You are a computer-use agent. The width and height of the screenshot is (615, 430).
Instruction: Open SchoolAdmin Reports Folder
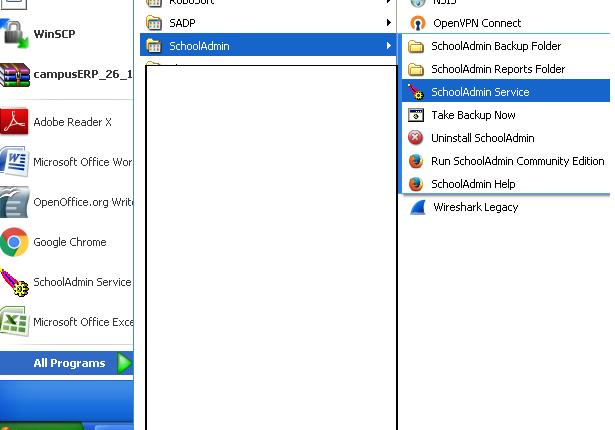click(x=497, y=69)
